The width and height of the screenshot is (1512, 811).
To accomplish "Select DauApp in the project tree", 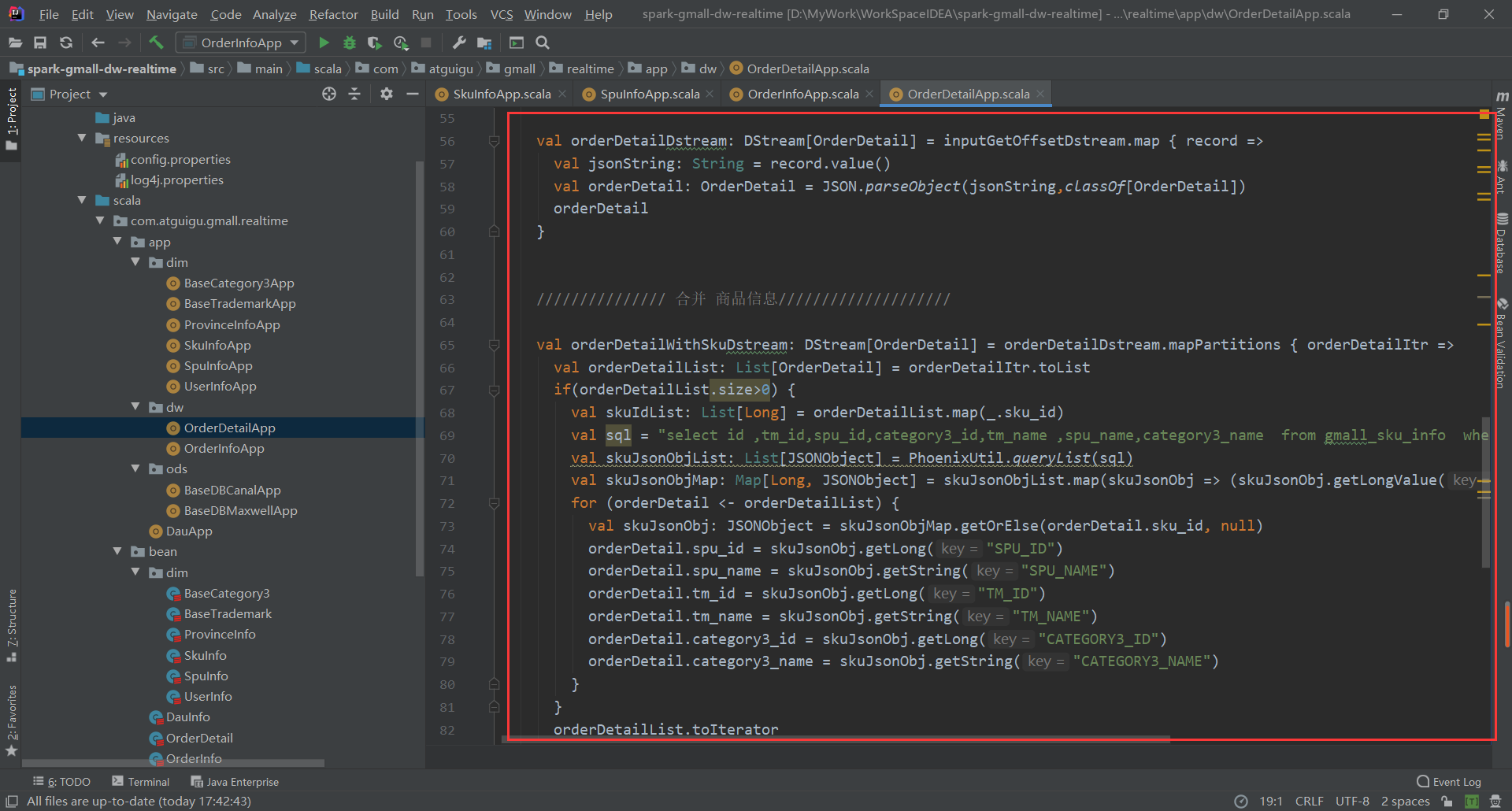I will click(x=188, y=531).
